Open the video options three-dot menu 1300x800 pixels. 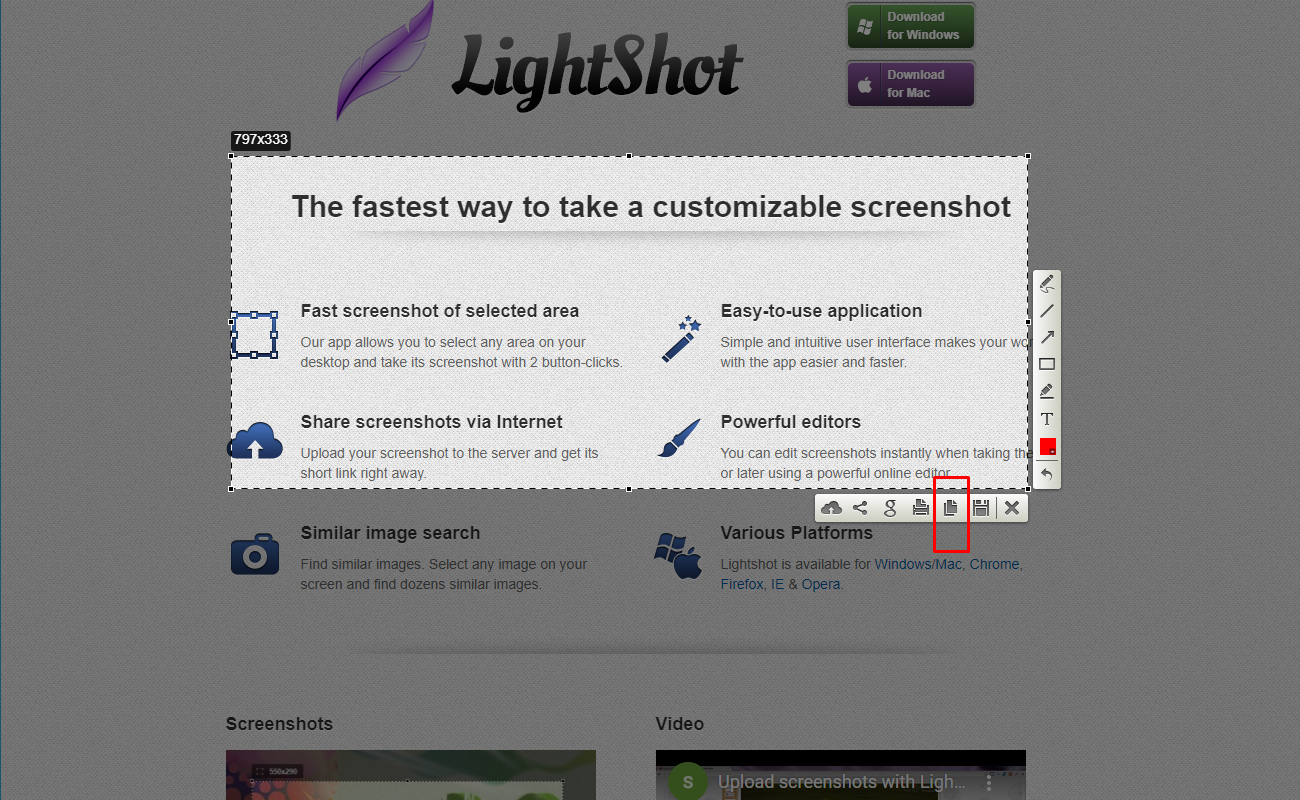pyautogui.click(x=989, y=782)
